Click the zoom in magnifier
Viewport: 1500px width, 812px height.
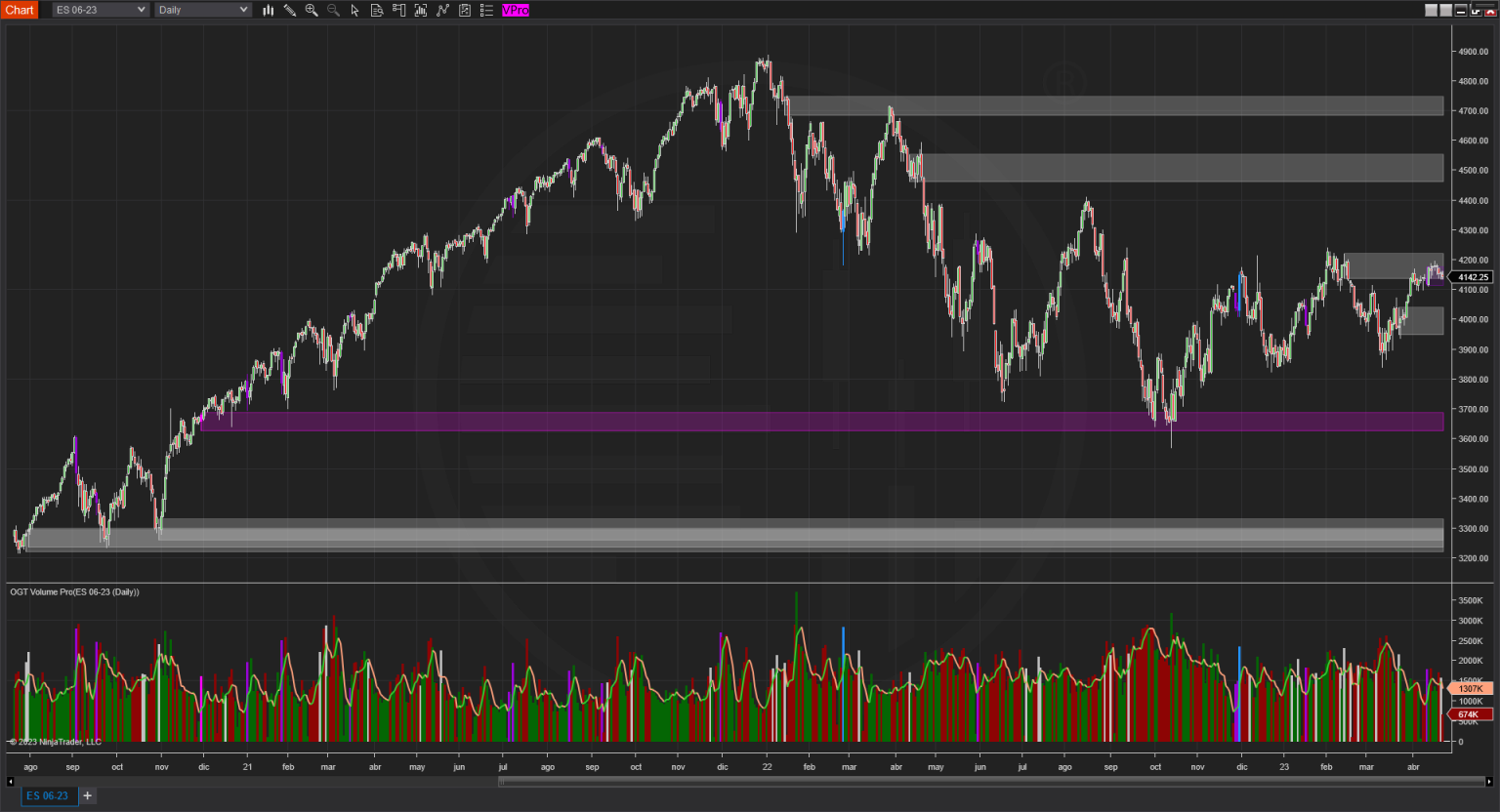click(312, 10)
